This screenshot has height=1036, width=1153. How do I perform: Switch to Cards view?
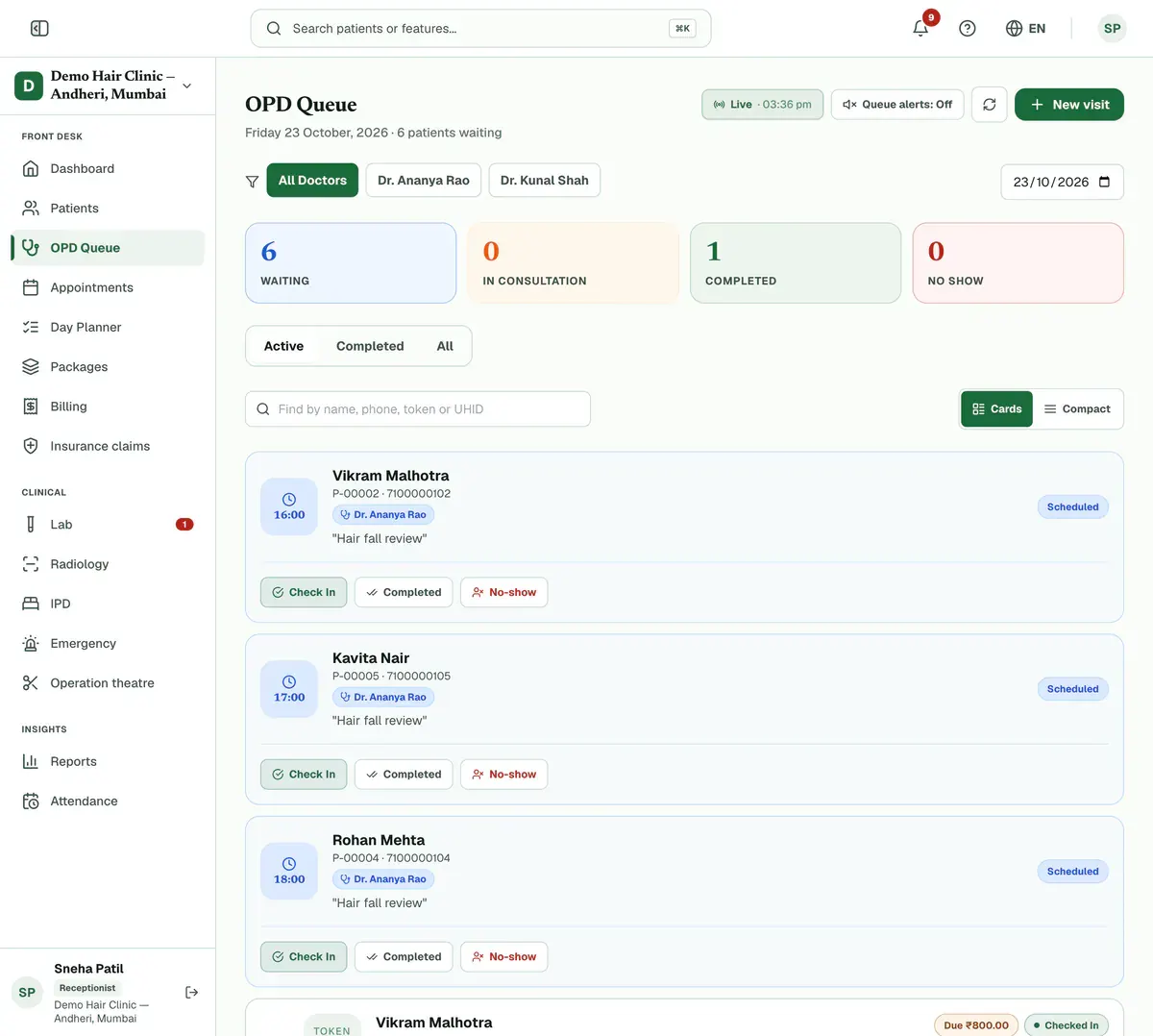pos(997,409)
